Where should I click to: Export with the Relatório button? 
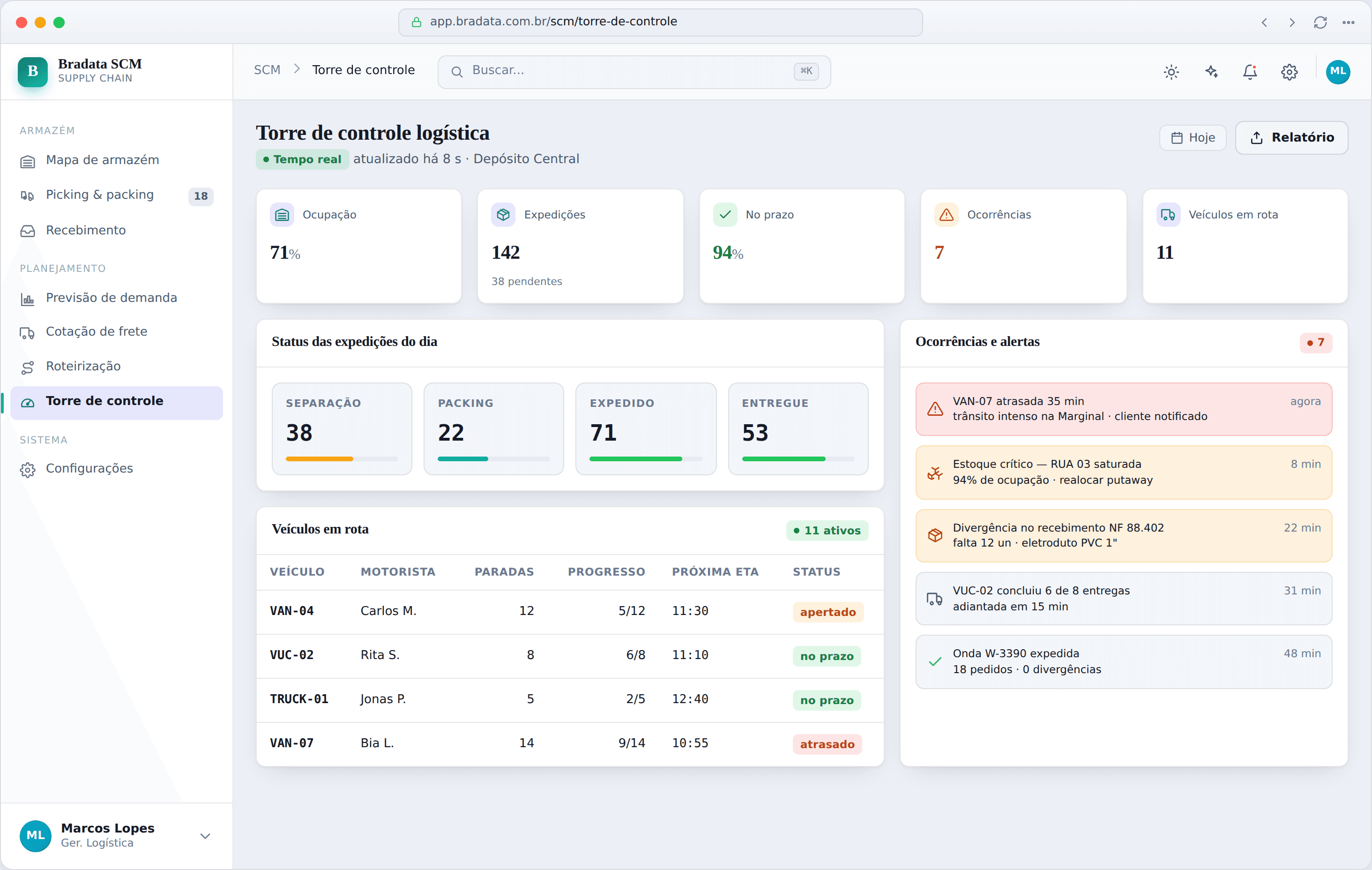[1291, 137]
